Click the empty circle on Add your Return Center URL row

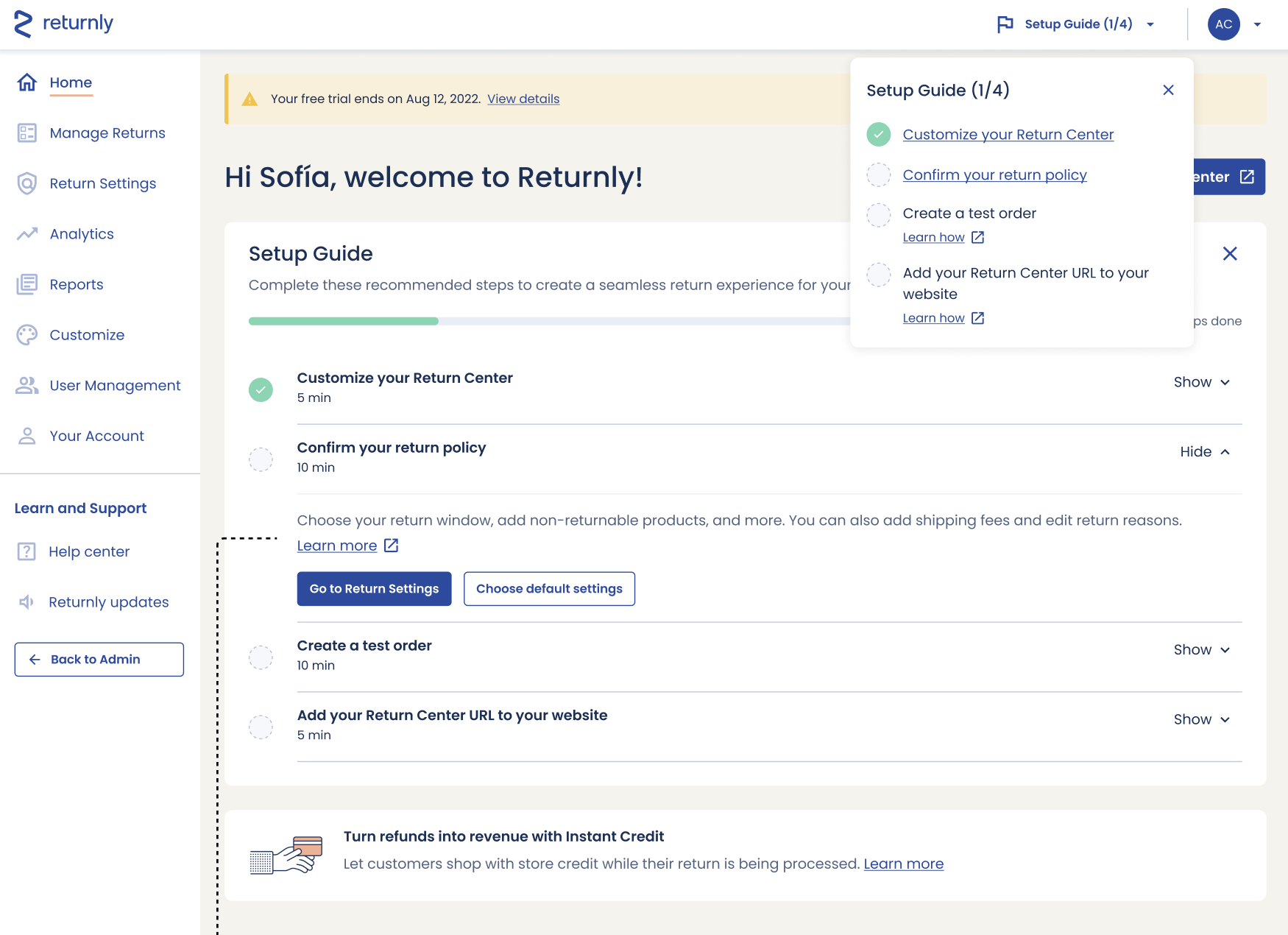pos(261,727)
